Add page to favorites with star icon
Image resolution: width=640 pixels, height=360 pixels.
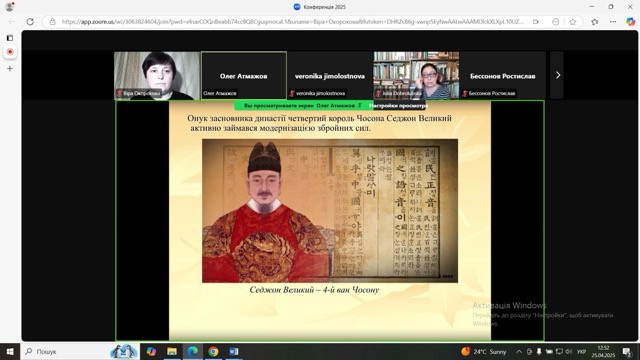point(573,22)
